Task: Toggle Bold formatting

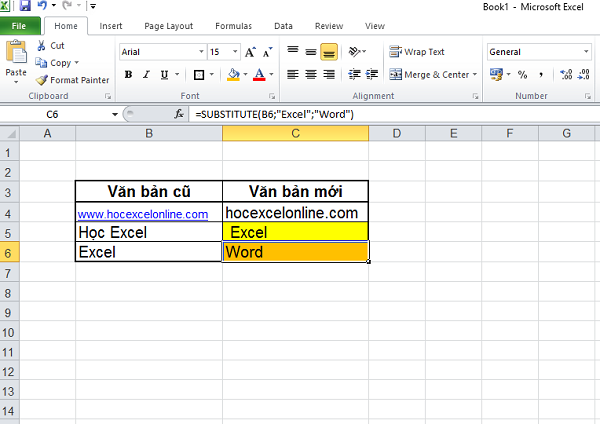Action: point(129,75)
